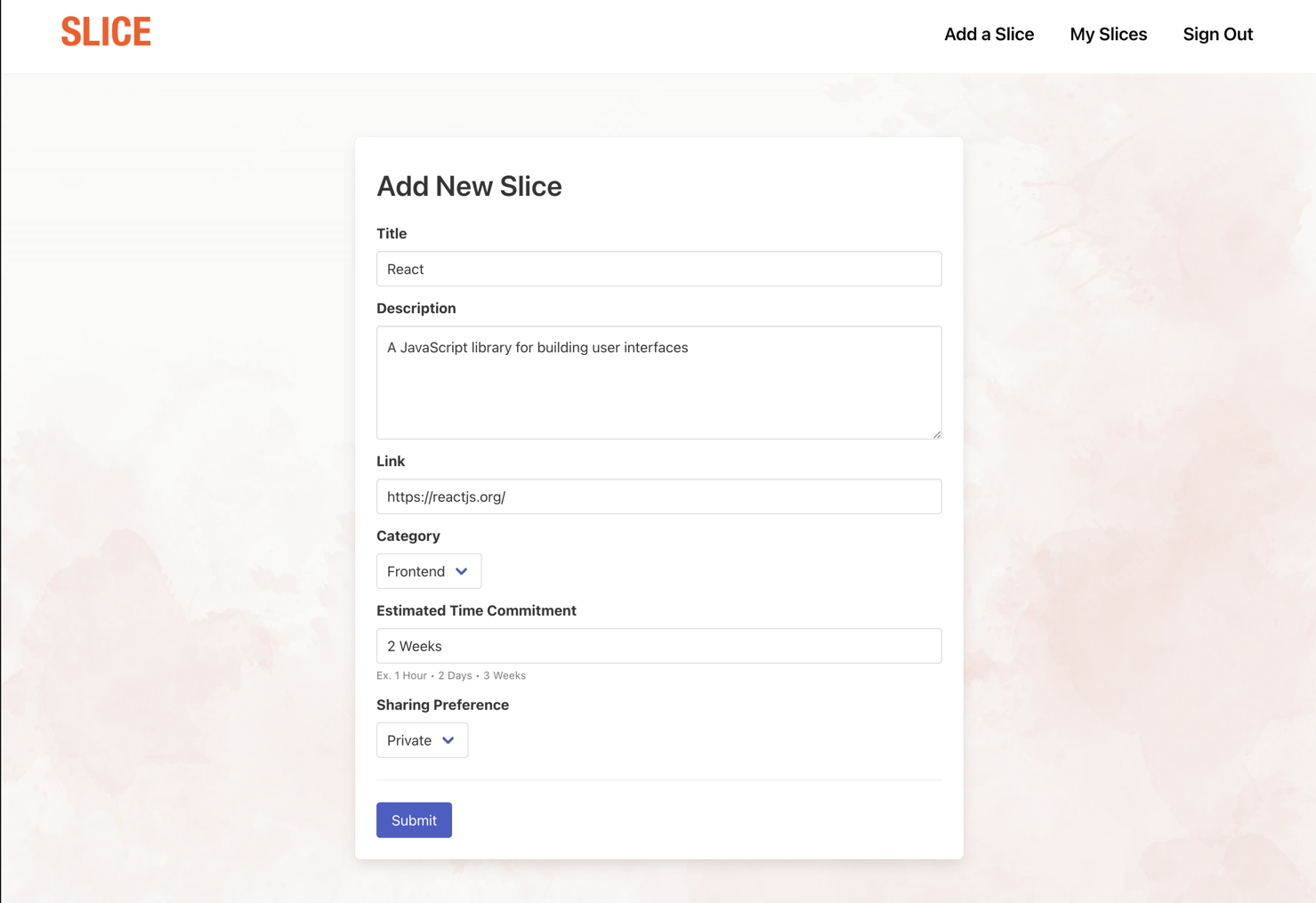Grab the Description box resize handle
This screenshot has height=903, width=1316.
(936, 434)
